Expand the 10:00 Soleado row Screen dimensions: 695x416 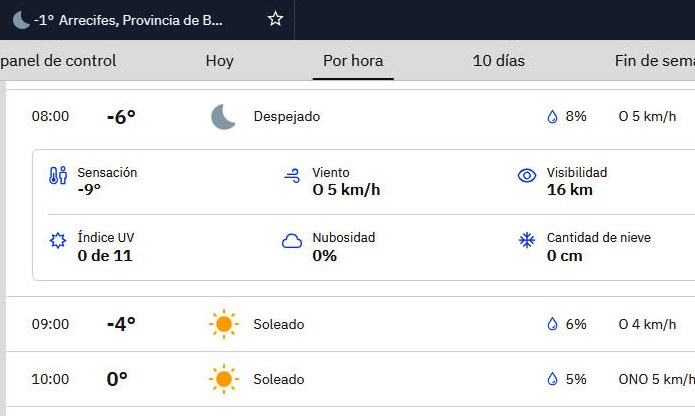click(x=350, y=379)
